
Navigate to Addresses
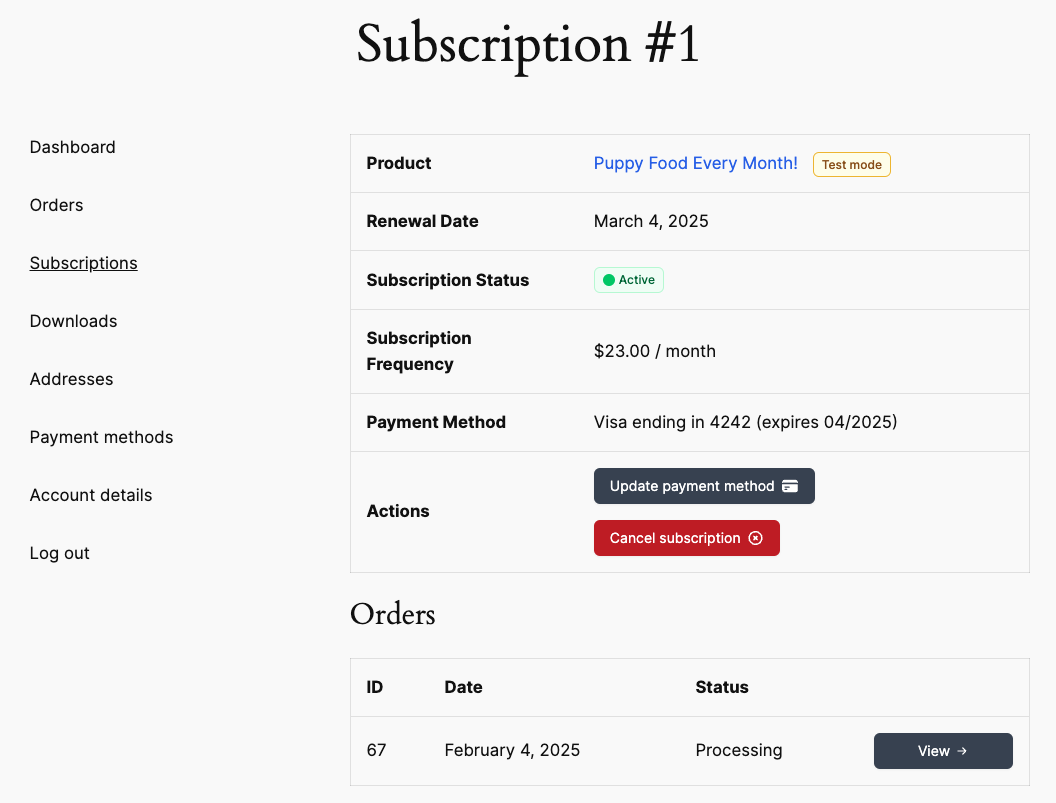(72, 379)
